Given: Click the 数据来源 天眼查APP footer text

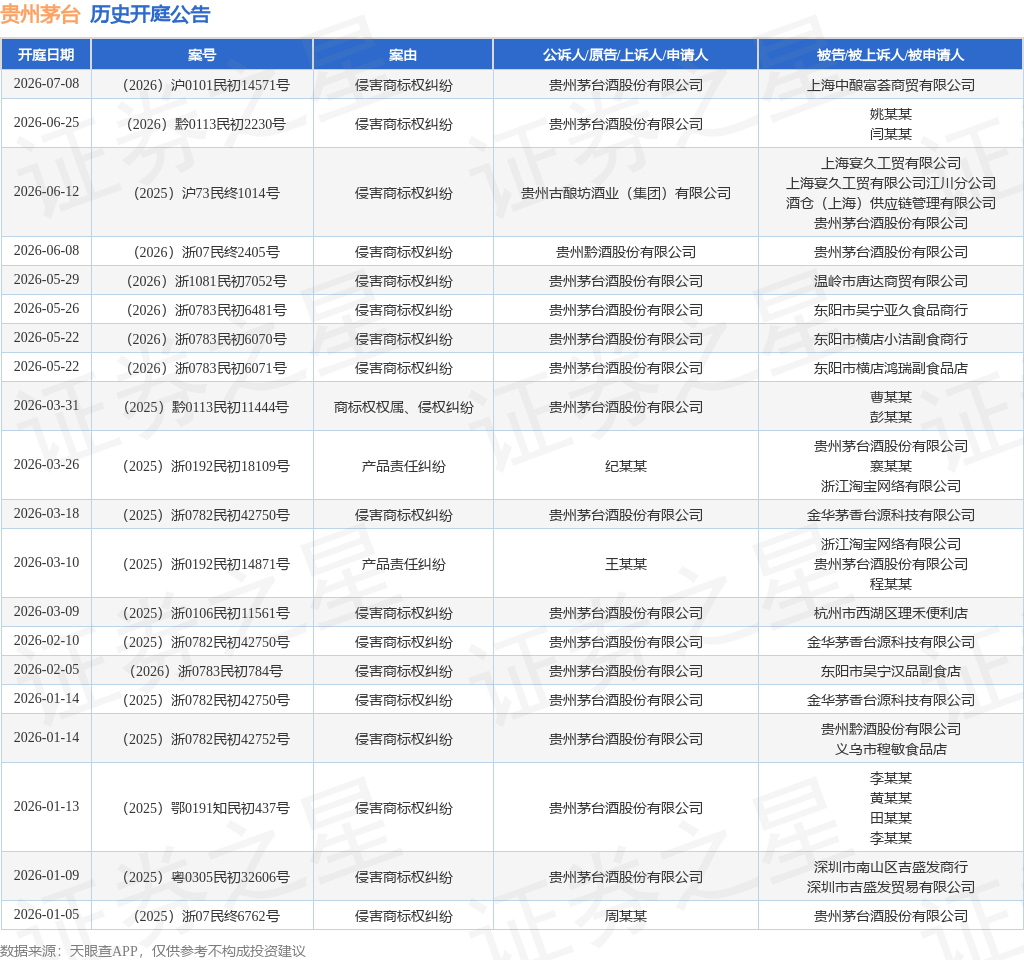Looking at the screenshot, I should 153,951.
